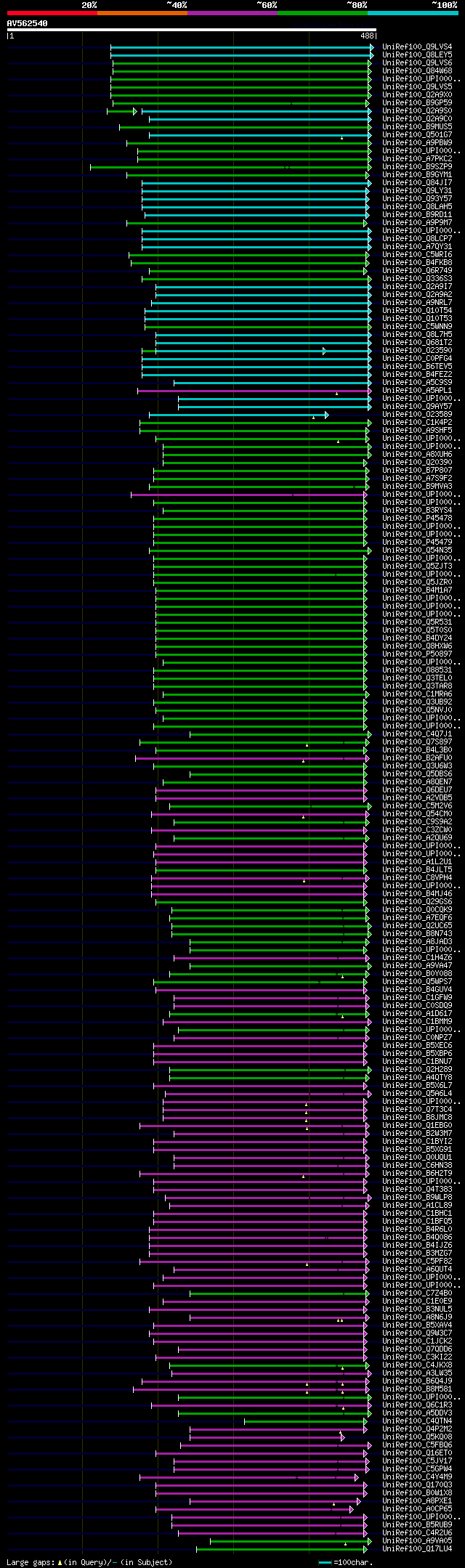Viewport: 465px width, 1568px height.
Task: Click the cyan ~100% identity legend bar
Action: [x=413, y=13]
